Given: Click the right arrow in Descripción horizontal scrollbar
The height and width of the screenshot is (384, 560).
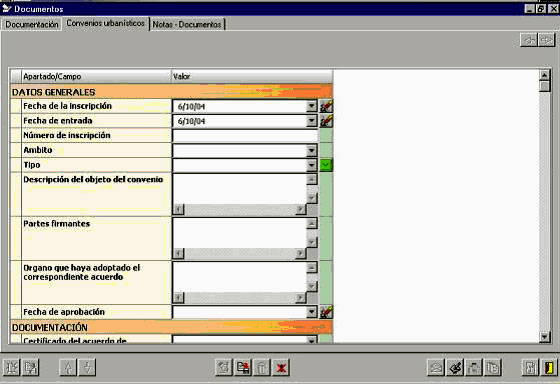Looking at the screenshot, I should coord(301,209).
